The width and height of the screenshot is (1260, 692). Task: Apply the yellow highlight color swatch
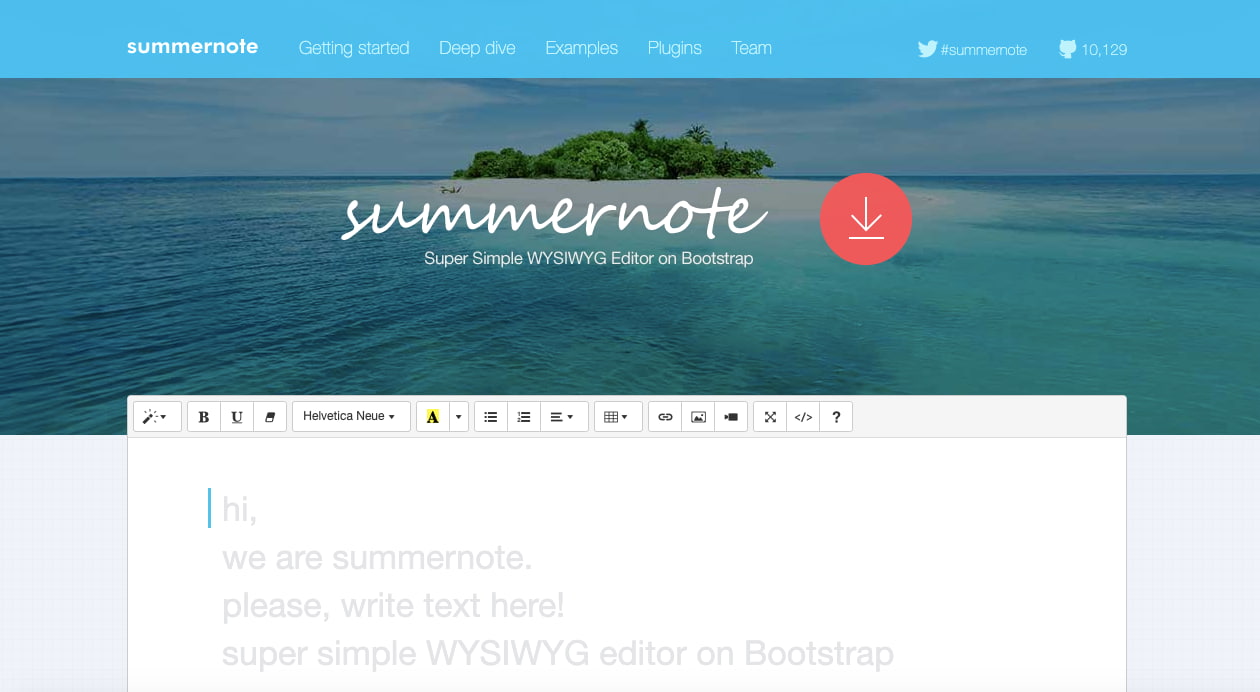433,417
